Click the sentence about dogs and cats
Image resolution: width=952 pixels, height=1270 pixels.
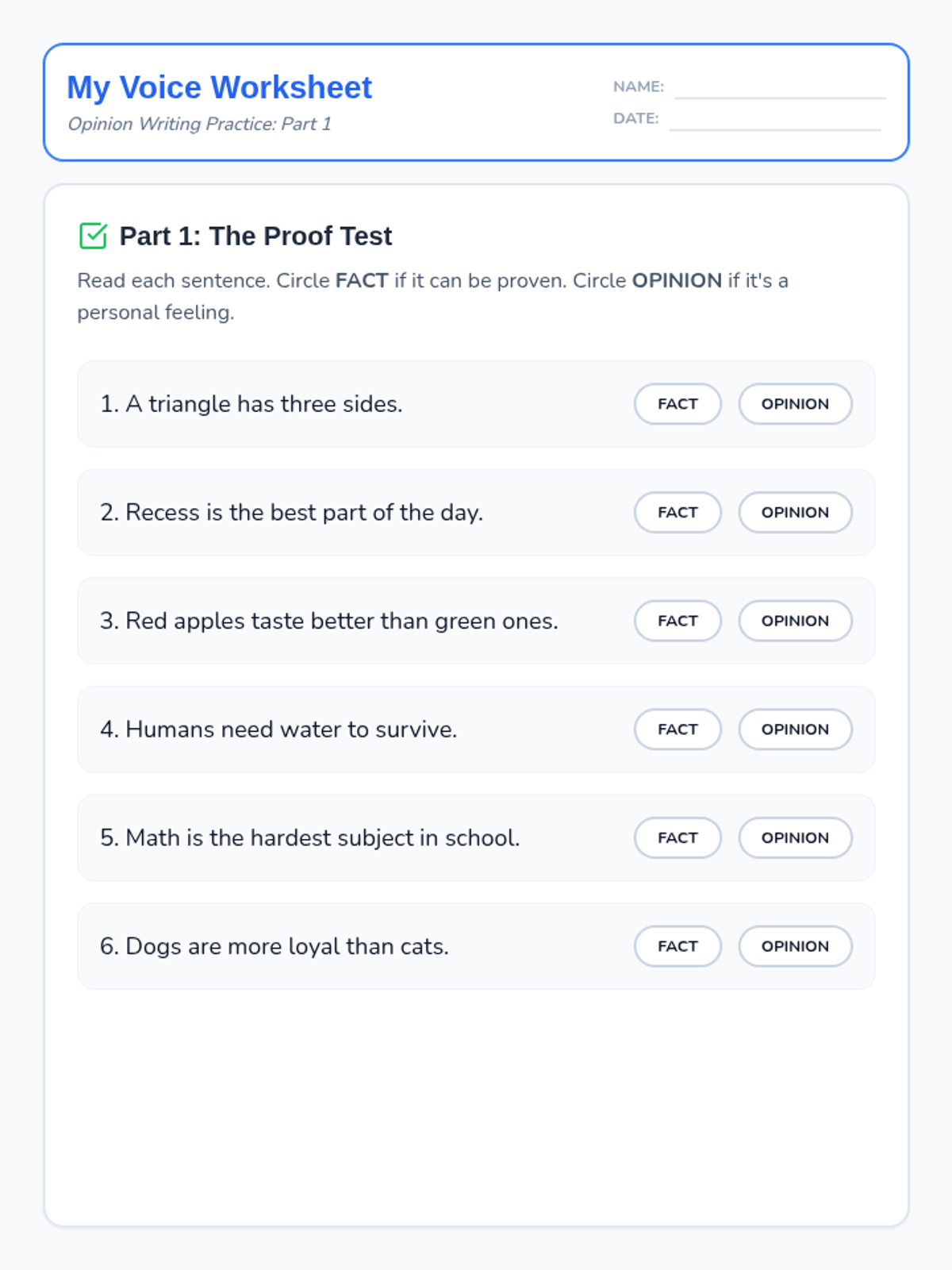point(274,946)
